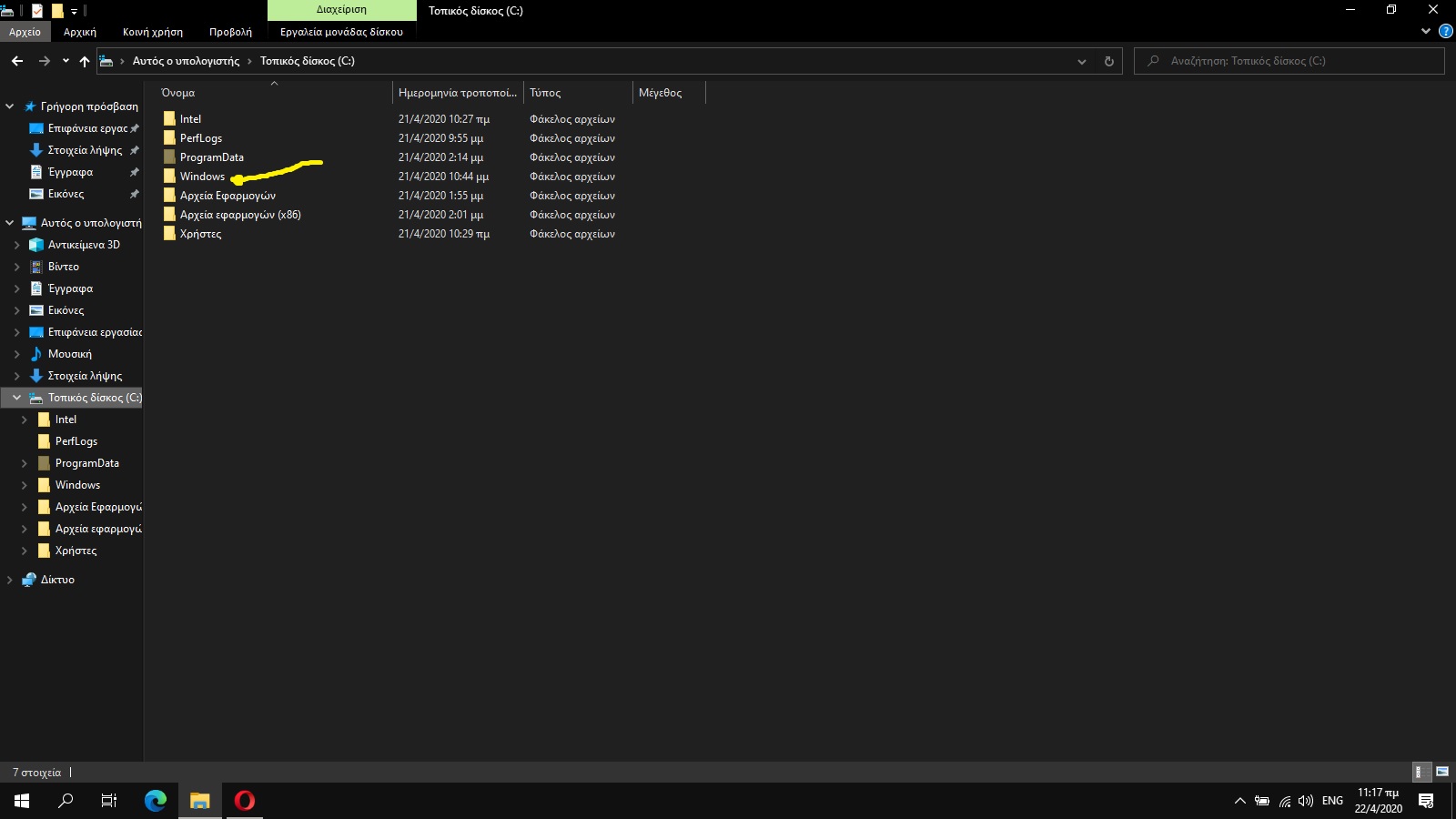Click the New folder icon in the title bar
The width and height of the screenshot is (1456, 819).
coord(56,11)
